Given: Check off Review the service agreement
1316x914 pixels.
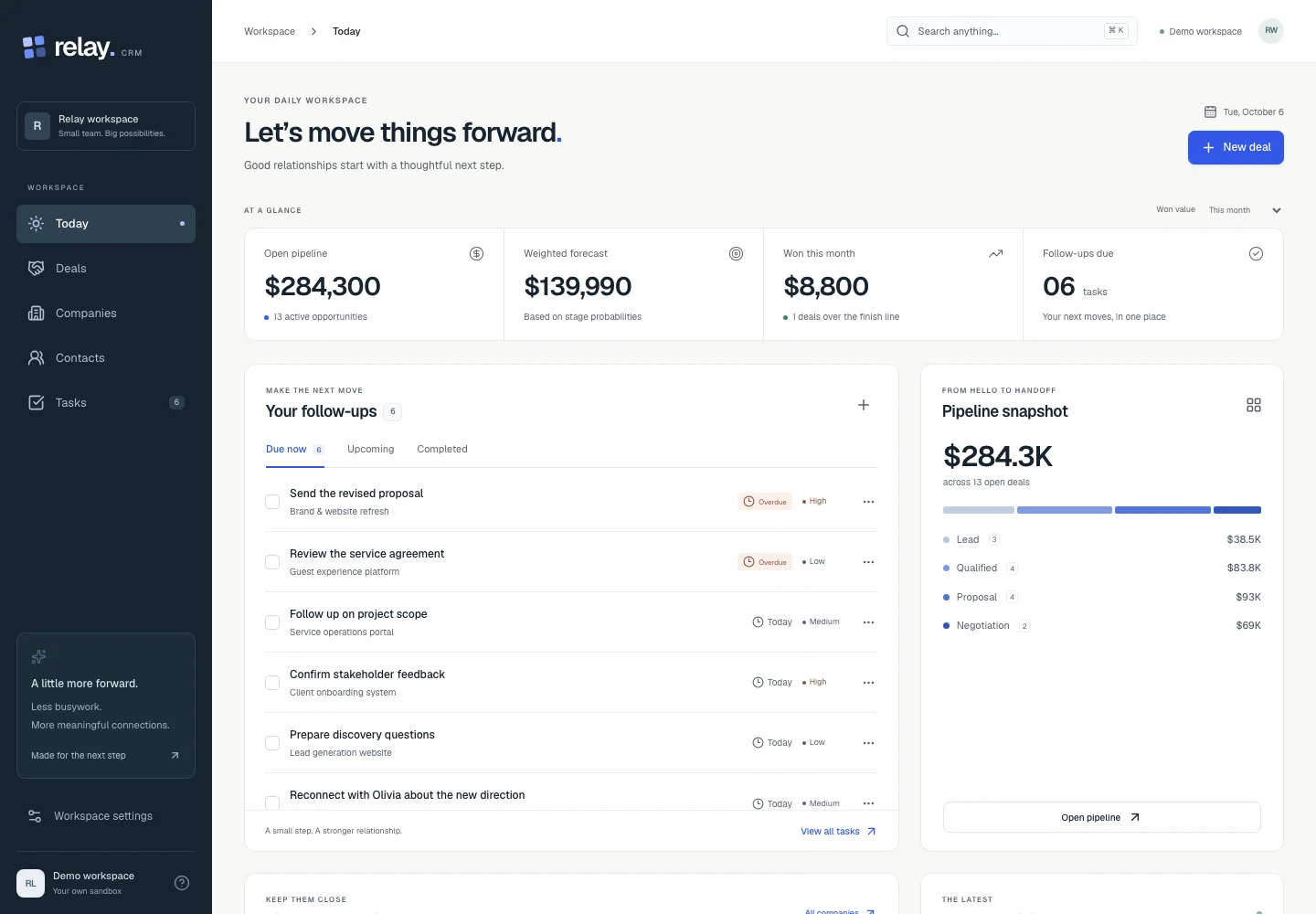Looking at the screenshot, I should coord(272,562).
